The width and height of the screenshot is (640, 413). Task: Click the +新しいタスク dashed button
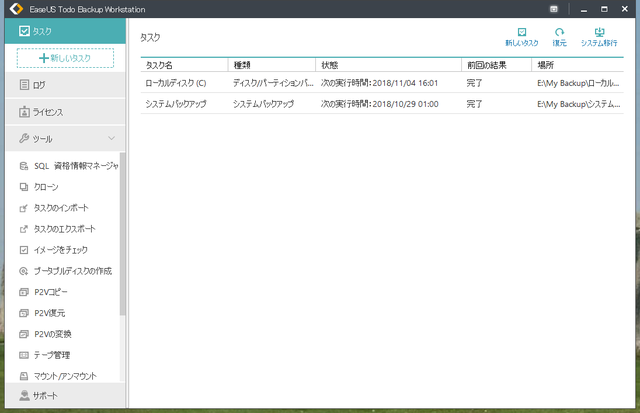tap(65, 58)
